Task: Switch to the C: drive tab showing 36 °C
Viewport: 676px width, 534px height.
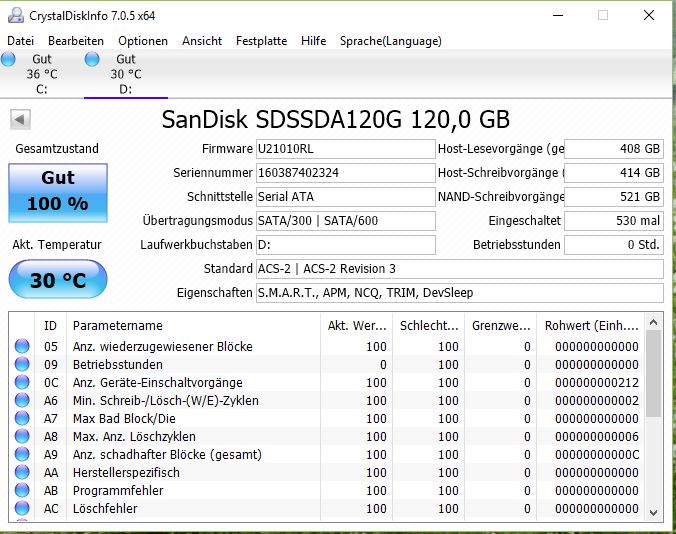Action: click(42, 74)
